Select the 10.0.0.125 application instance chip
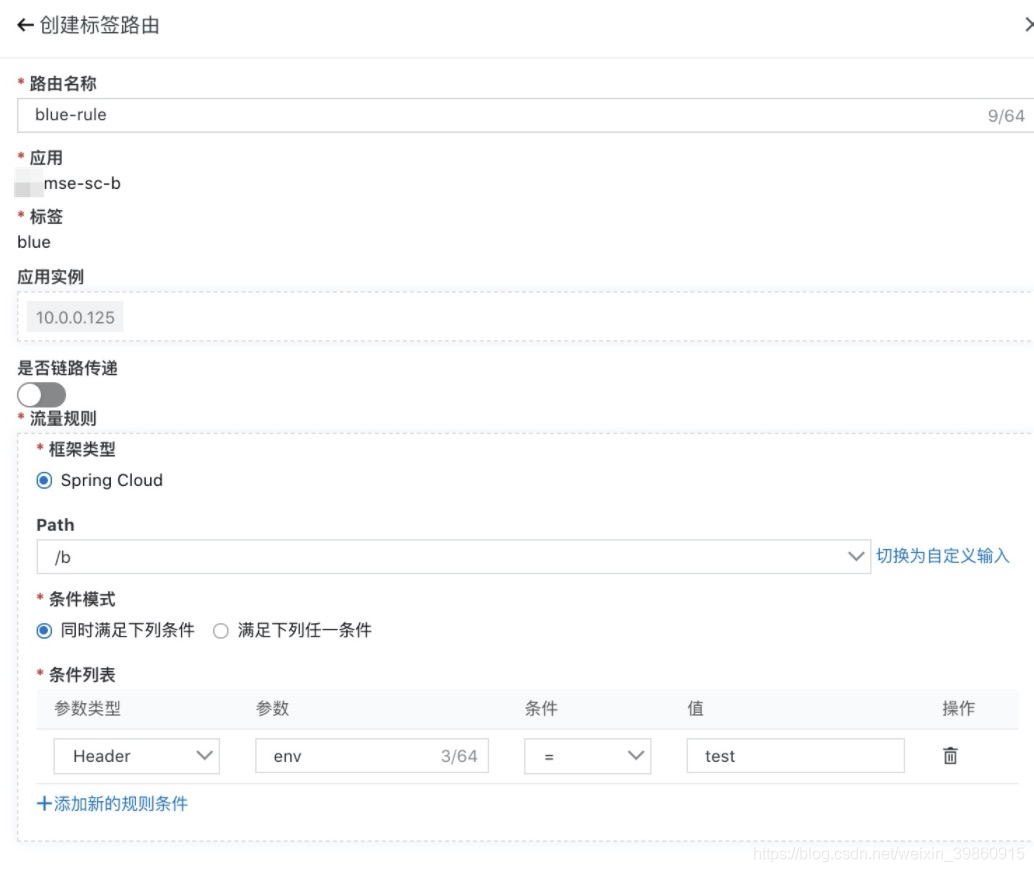 (x=73, y=316)
